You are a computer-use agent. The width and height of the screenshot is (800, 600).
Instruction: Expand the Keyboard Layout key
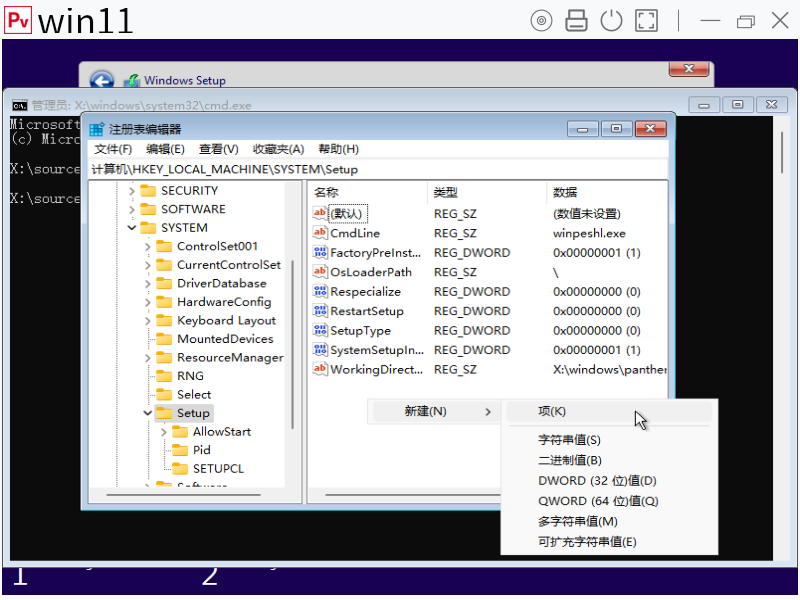[147, 320]
